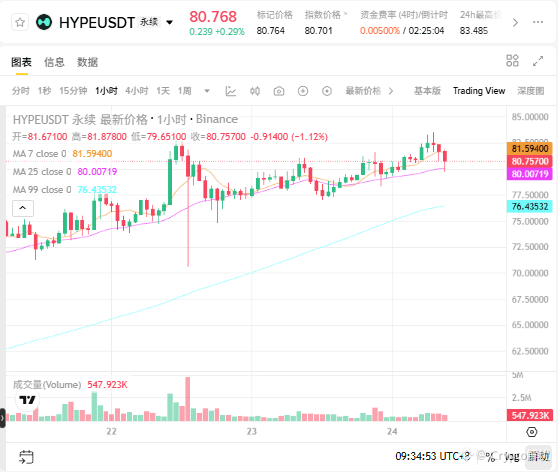The height and width of the screenshot is (472, 558).
Task: Click the MA 99 close indicator legend
Action: pos(65,189)
